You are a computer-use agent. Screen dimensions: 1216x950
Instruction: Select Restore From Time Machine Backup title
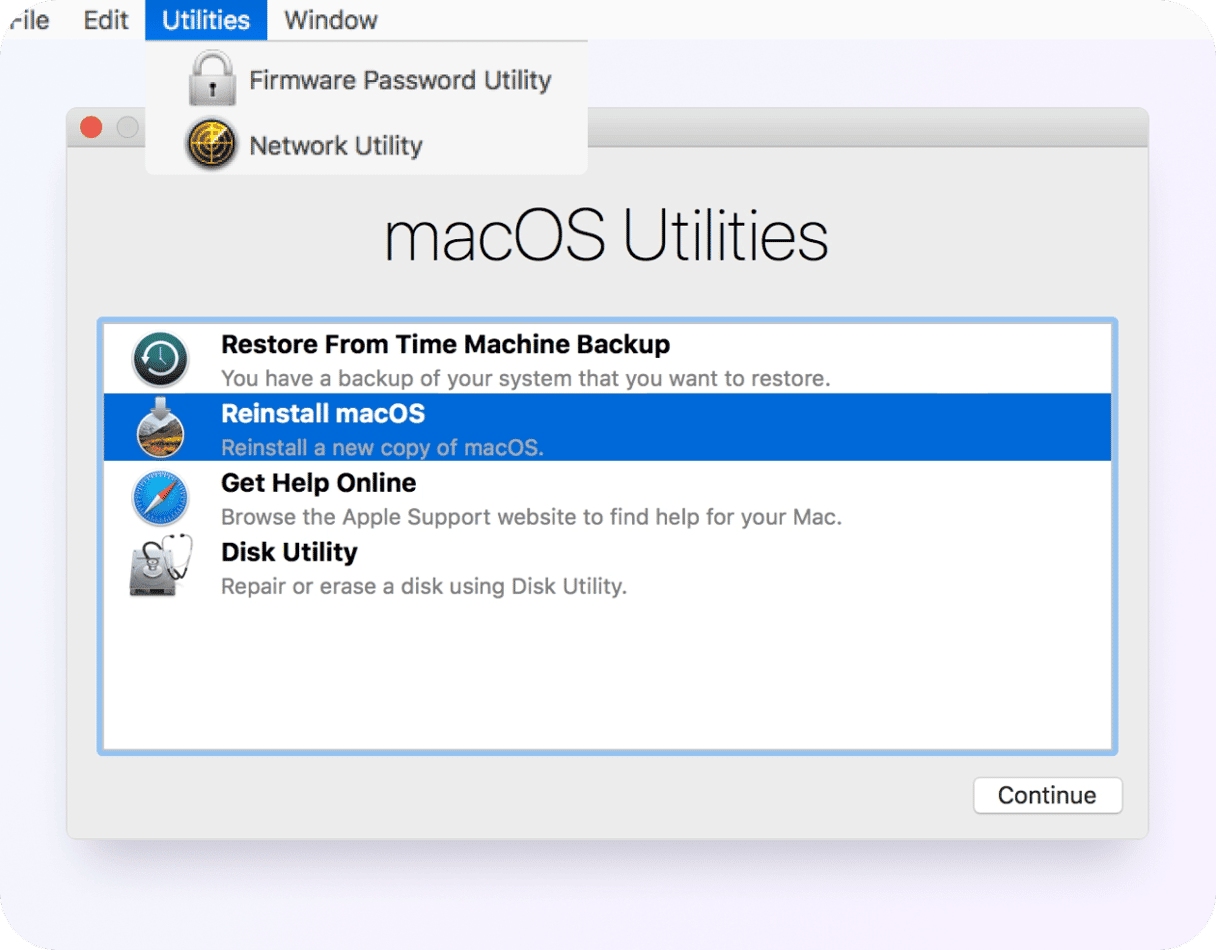click(x=445, y=345)
